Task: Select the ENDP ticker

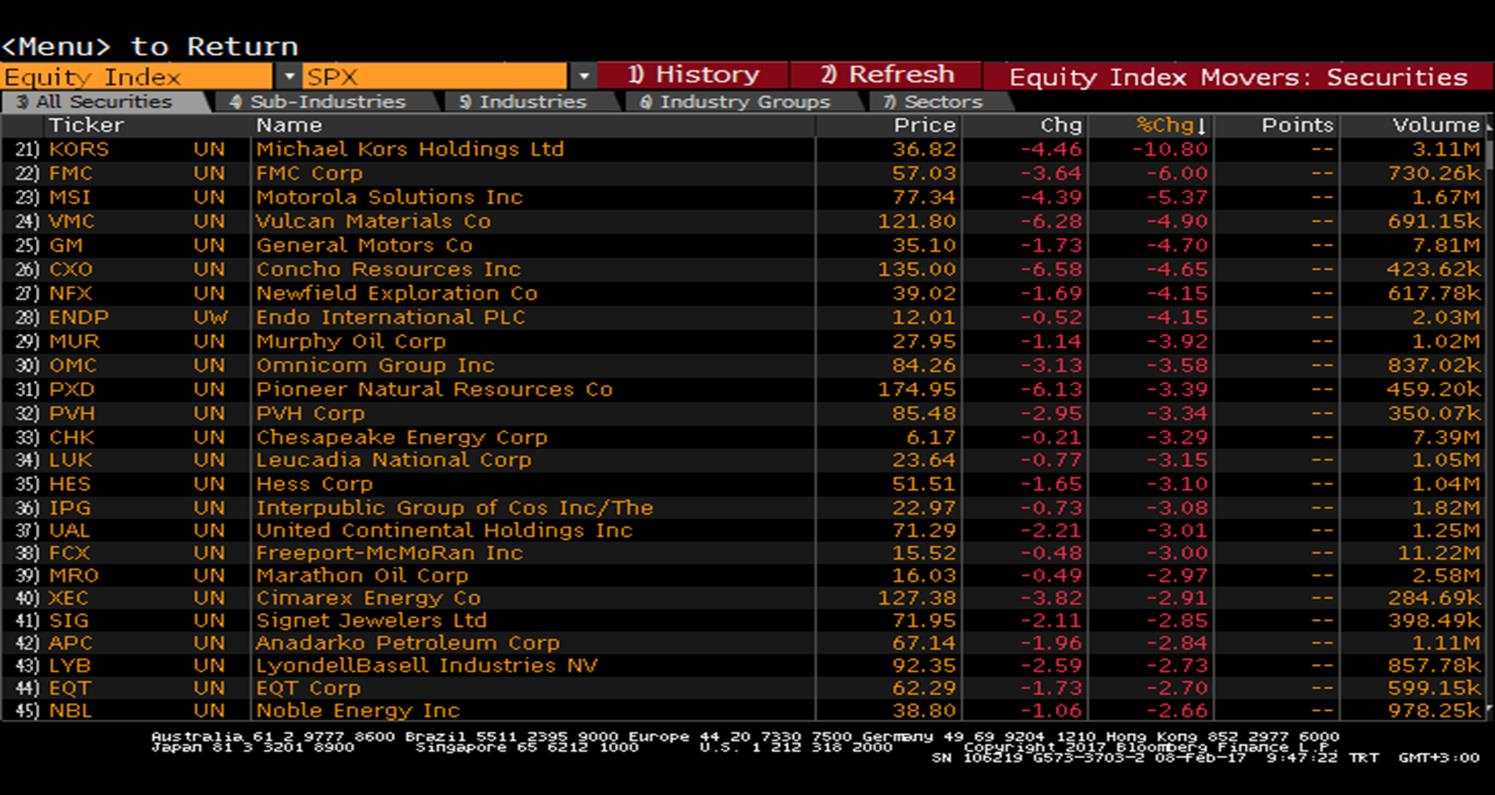Action: (x=78, y=318)
